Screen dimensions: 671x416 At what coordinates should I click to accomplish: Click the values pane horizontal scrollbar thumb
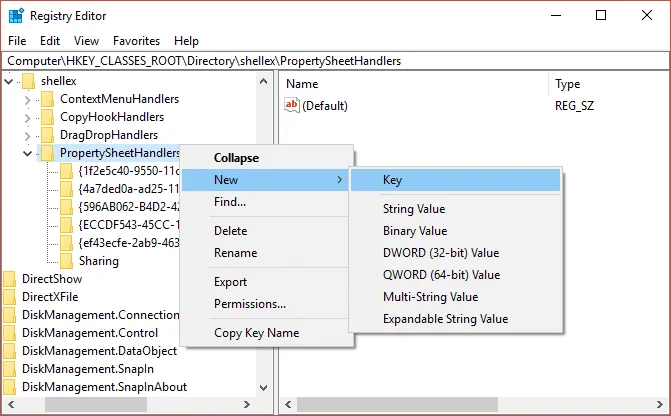(398, 404)
